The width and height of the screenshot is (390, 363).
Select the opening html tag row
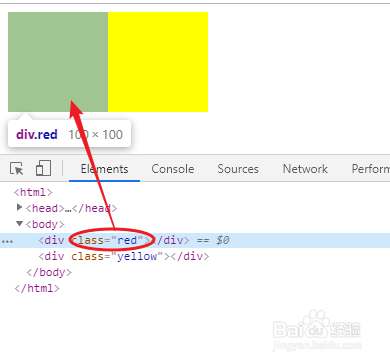tap(33, 192)
